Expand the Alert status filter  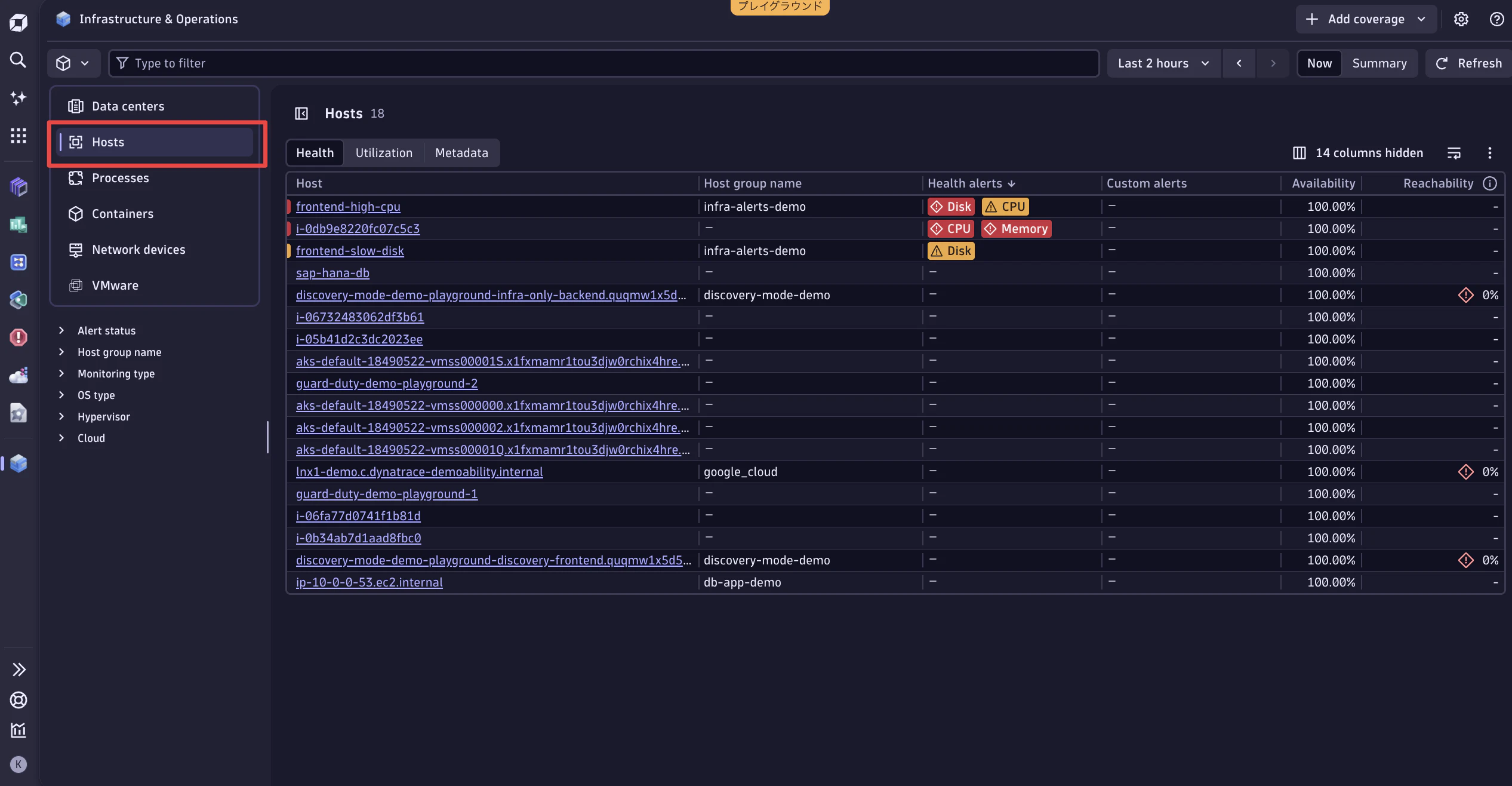(x=61, y=330)
